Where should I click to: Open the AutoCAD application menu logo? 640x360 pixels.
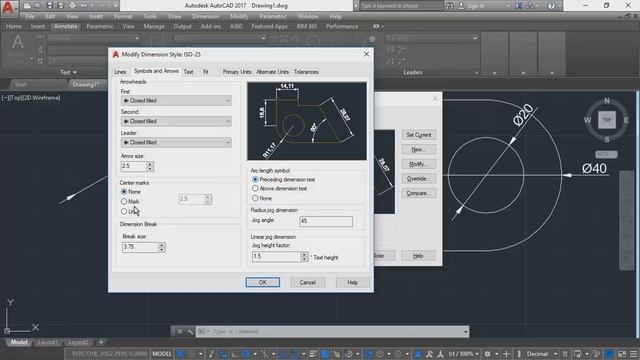[x=8, y=8]
